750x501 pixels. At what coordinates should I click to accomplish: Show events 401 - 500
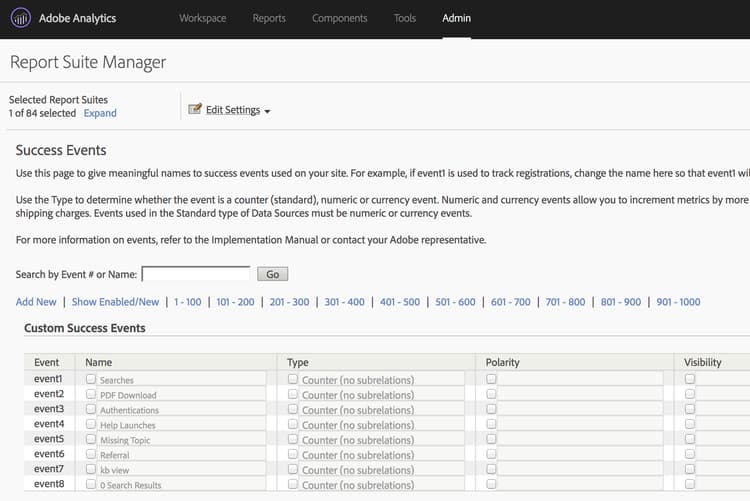tap(400, 302)
